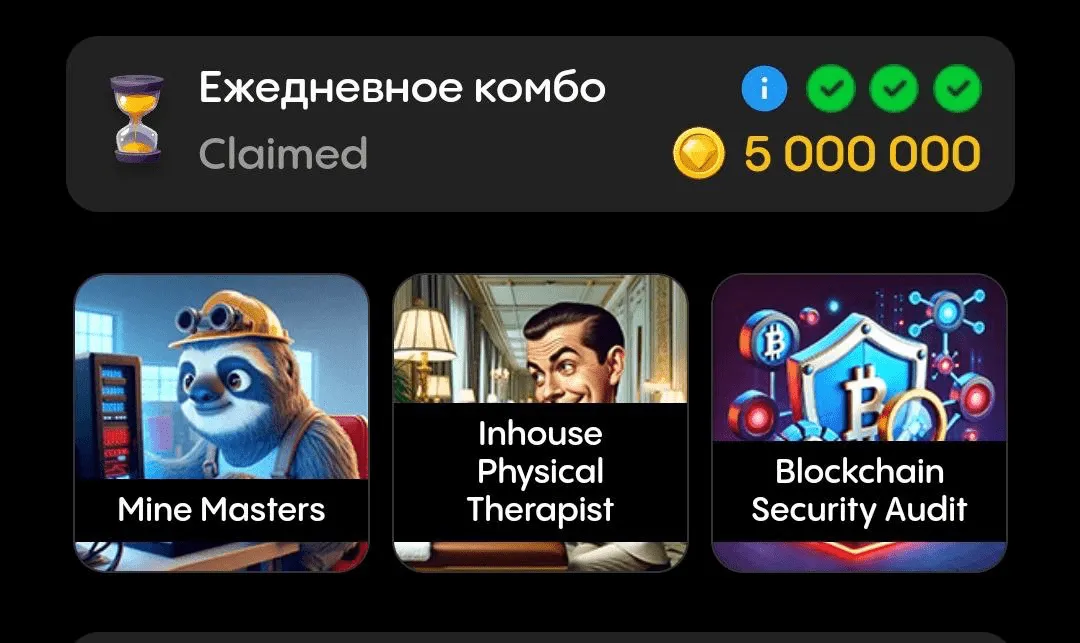Click the middle green checkmark circle
The image size is (1080, 643).
coord(893,88)
